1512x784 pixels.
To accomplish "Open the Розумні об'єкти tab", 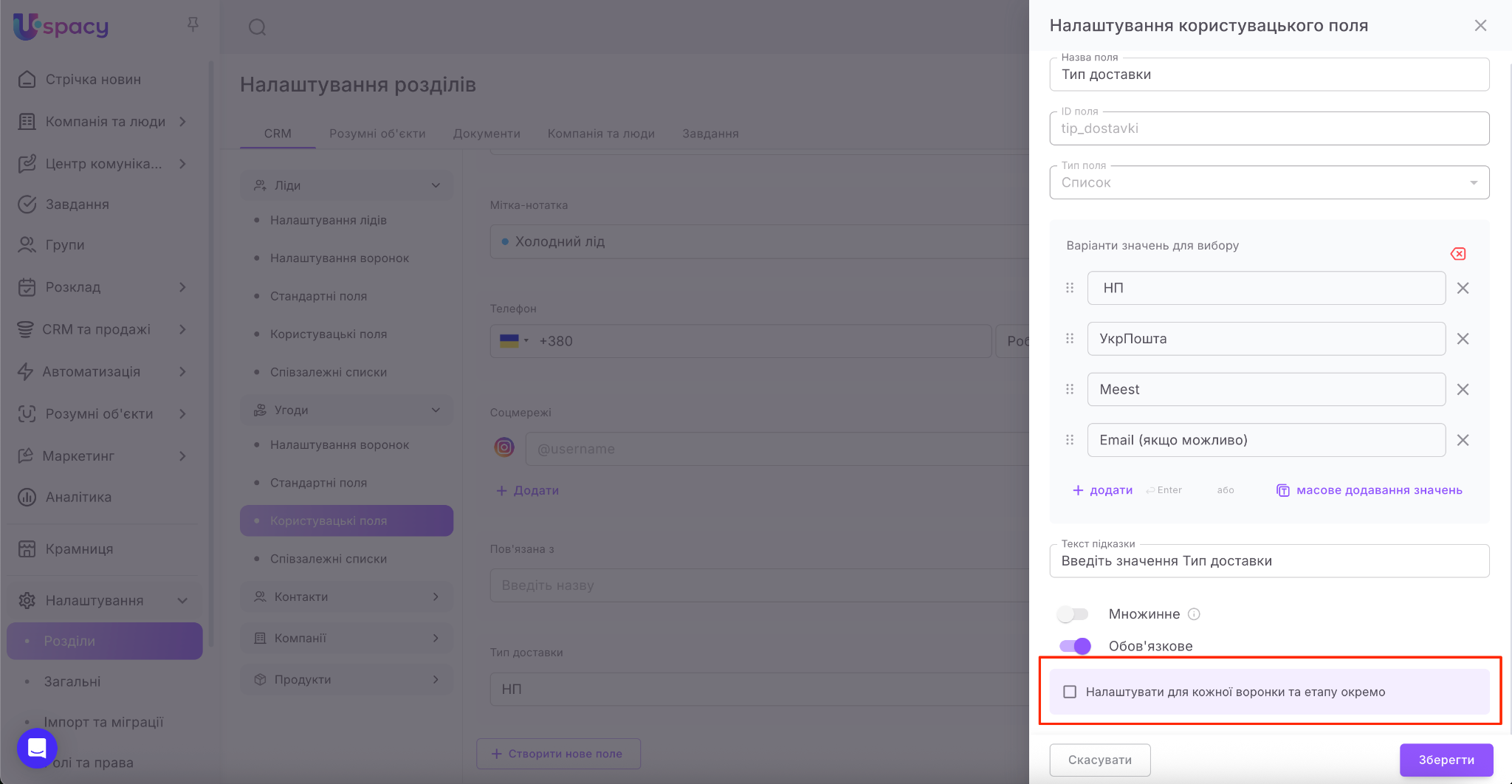I will click(377, 134).
